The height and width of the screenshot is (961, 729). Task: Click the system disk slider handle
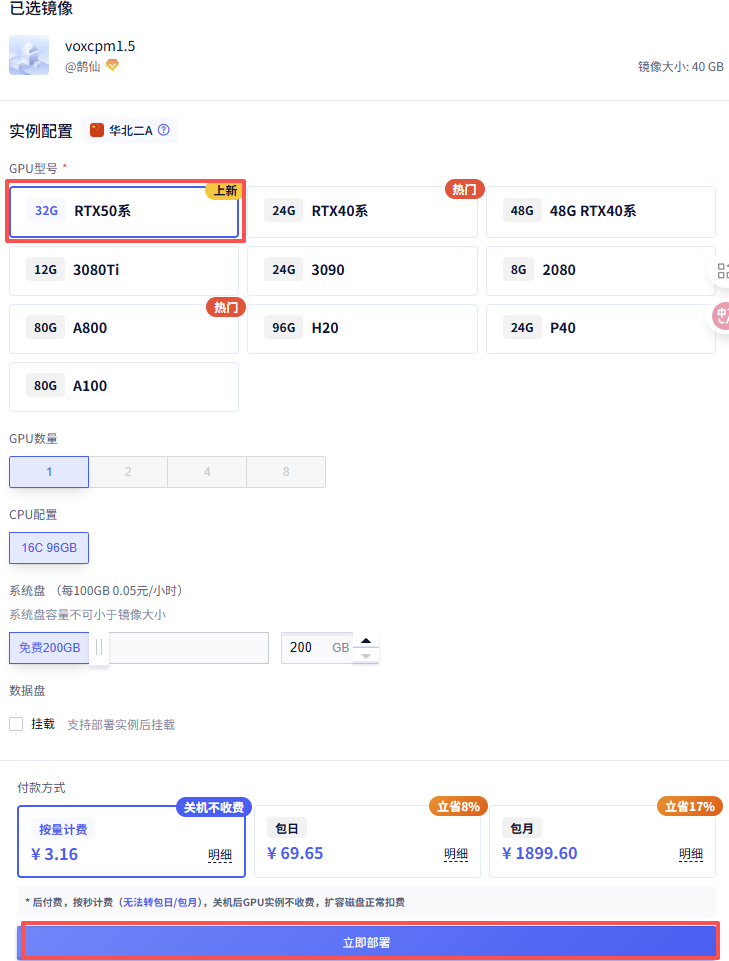point(99,648)
